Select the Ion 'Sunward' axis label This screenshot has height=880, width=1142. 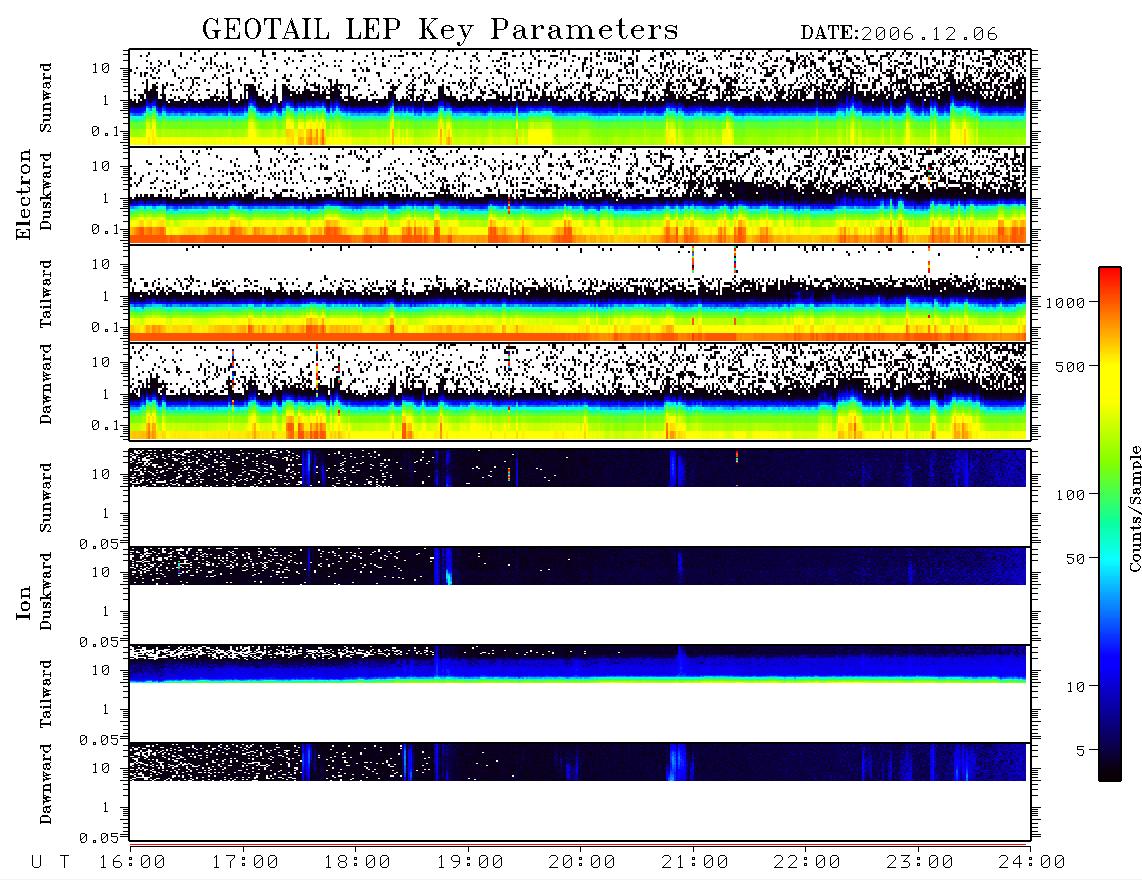pos(46,498)
